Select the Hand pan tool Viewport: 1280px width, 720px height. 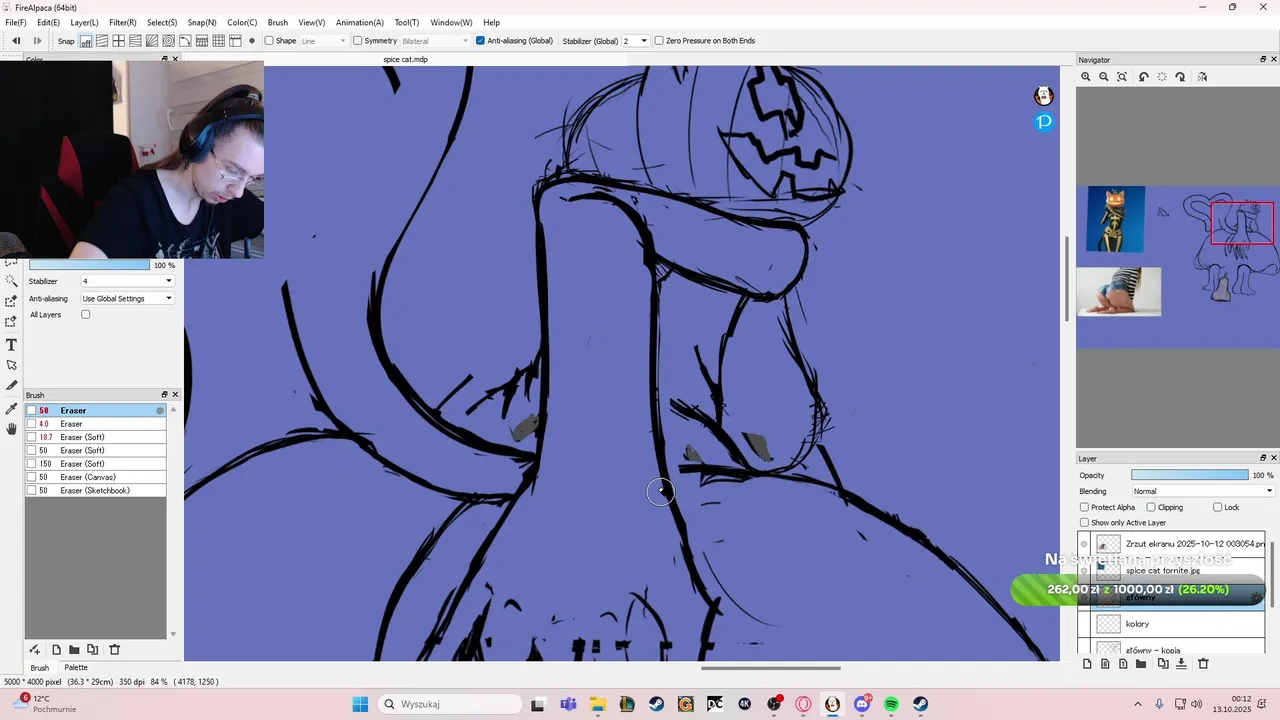pyautogui.click(x=11, y=429)
